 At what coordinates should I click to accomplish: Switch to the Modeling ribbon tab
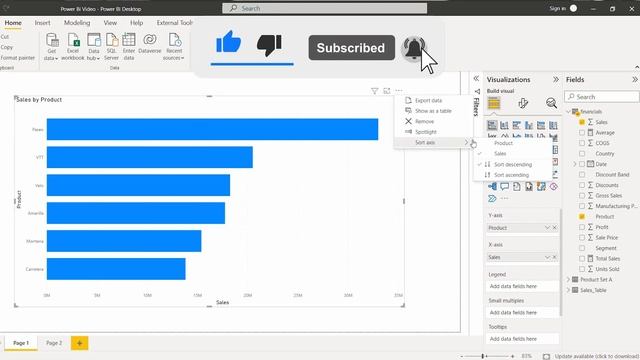click(x=77, y=23)
